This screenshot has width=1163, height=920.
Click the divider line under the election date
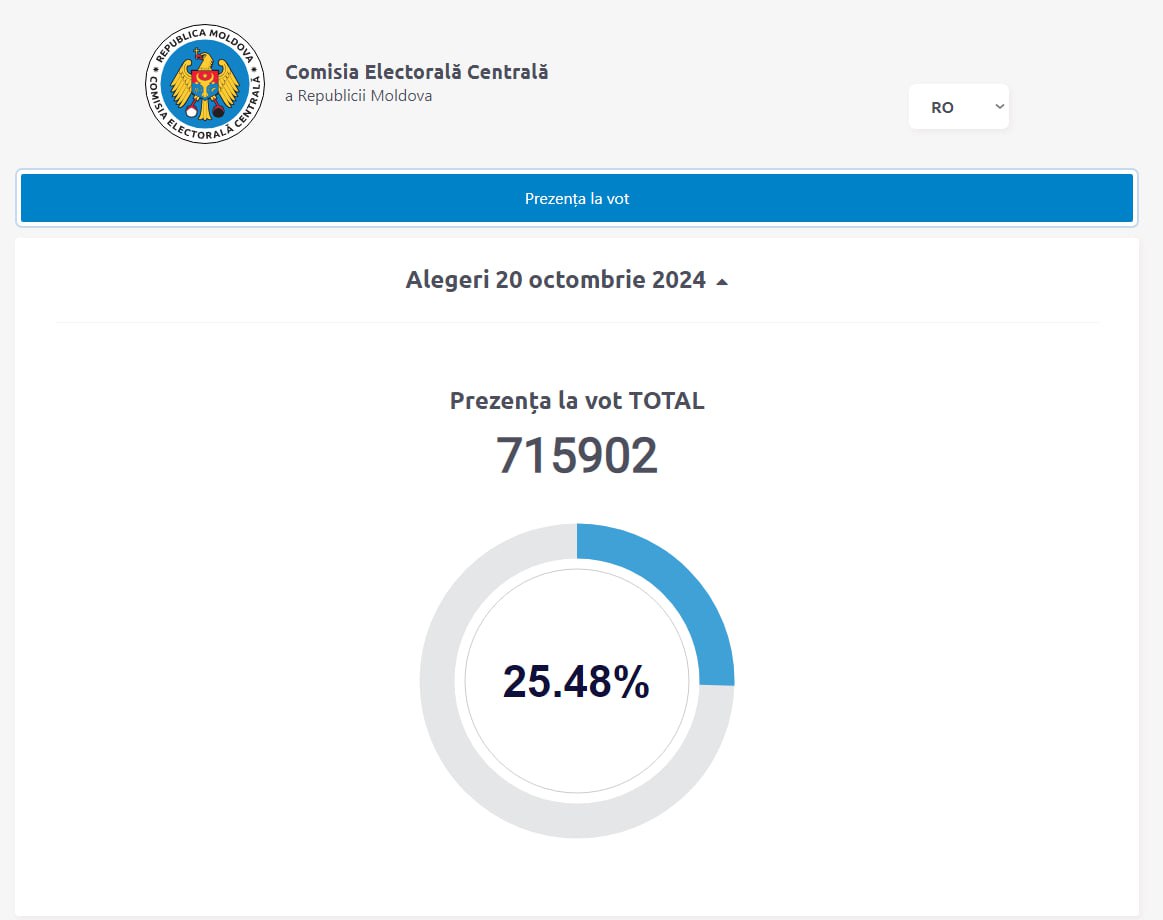tap(577, 322)
